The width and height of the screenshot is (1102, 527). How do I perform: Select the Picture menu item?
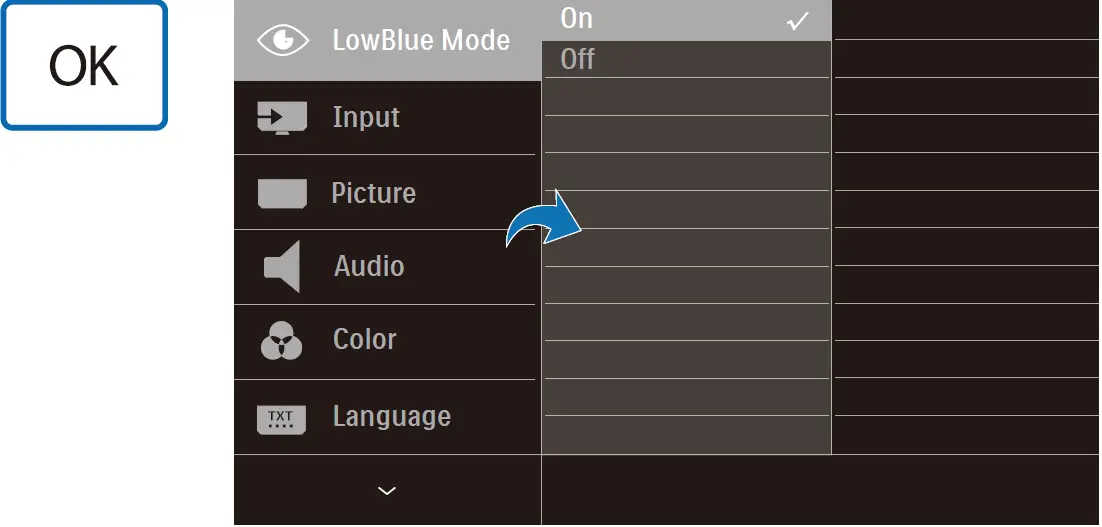[x=373, y=193]
